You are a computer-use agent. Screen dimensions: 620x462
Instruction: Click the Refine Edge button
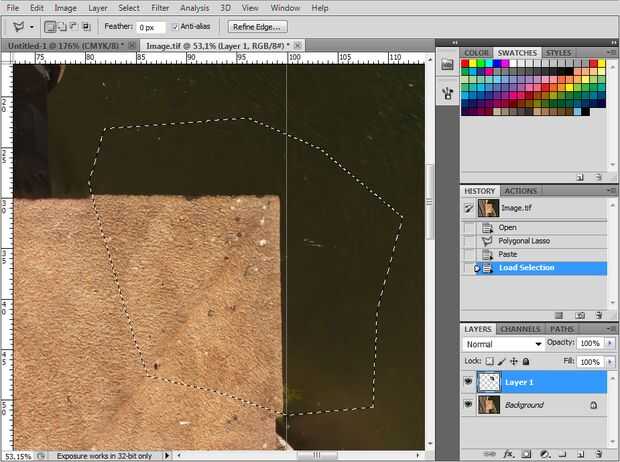(x=257, y=27)
